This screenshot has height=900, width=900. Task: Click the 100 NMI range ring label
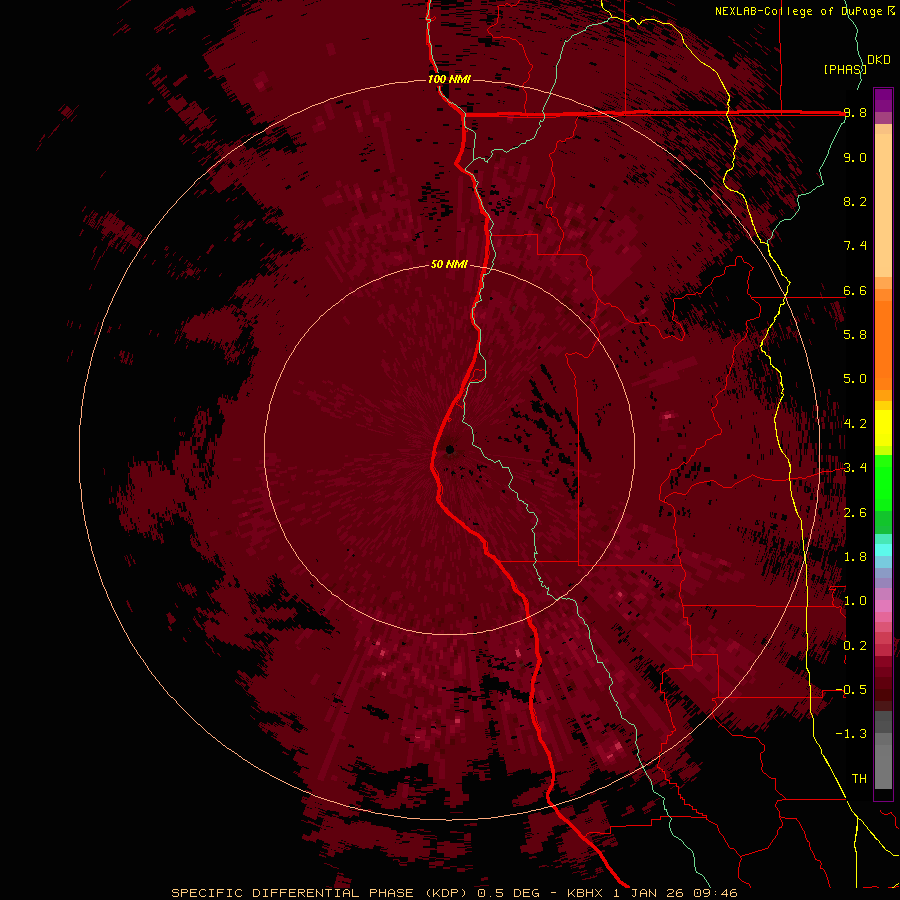(449, 79)
